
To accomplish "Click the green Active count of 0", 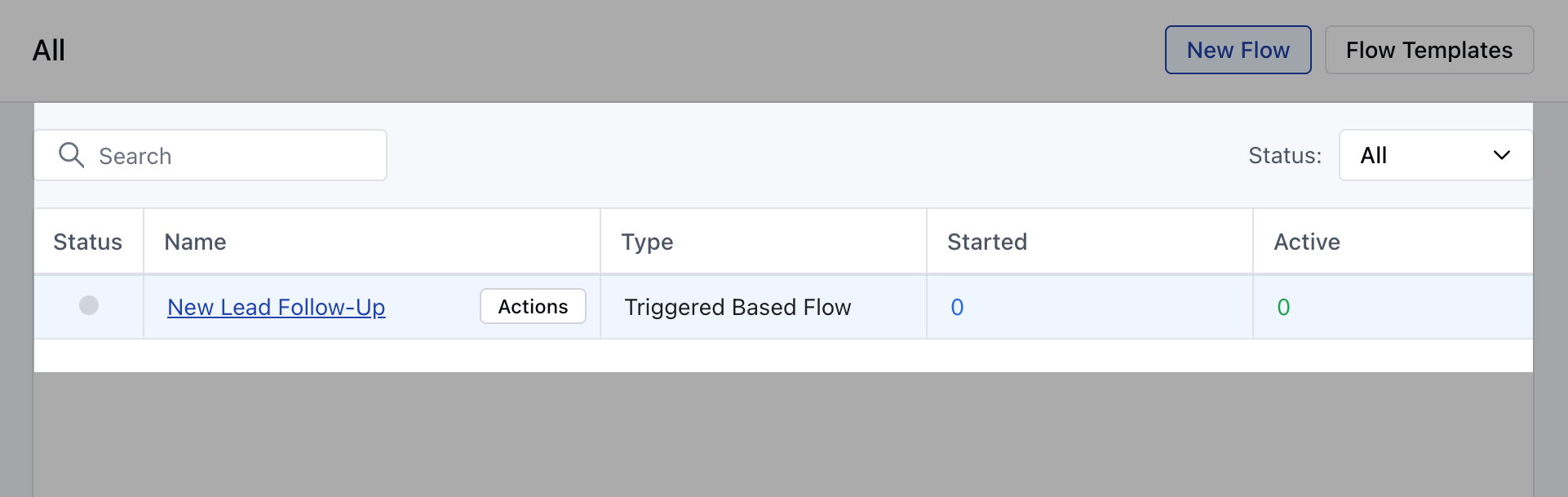I will point(1283,308).
